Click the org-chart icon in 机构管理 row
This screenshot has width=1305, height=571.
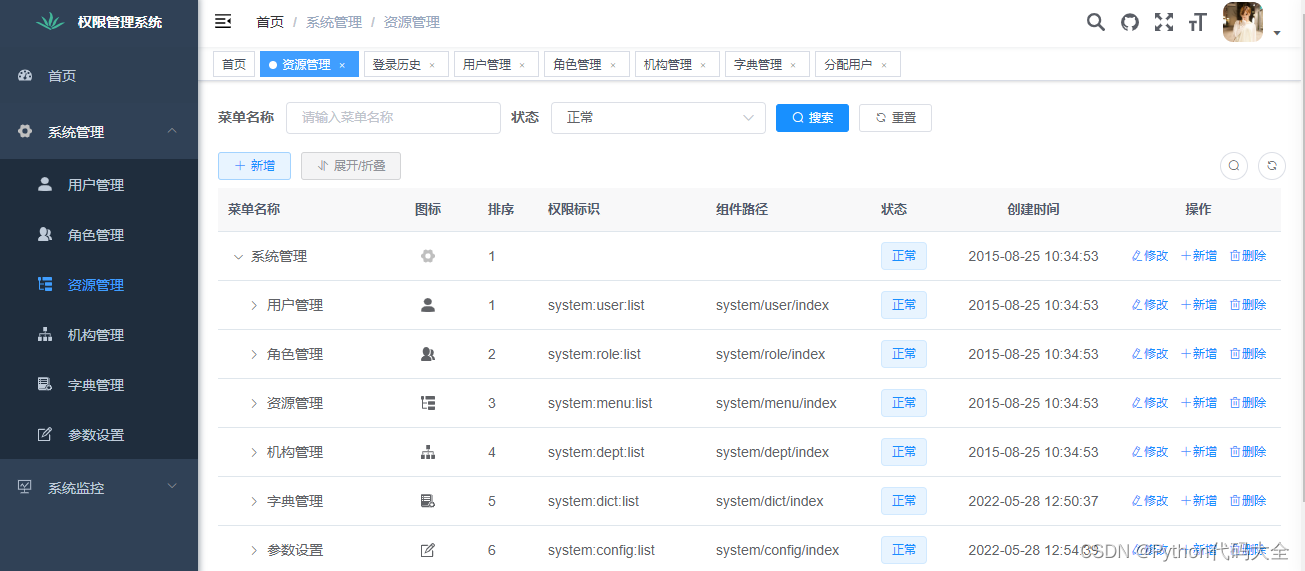tap(428, 452)
